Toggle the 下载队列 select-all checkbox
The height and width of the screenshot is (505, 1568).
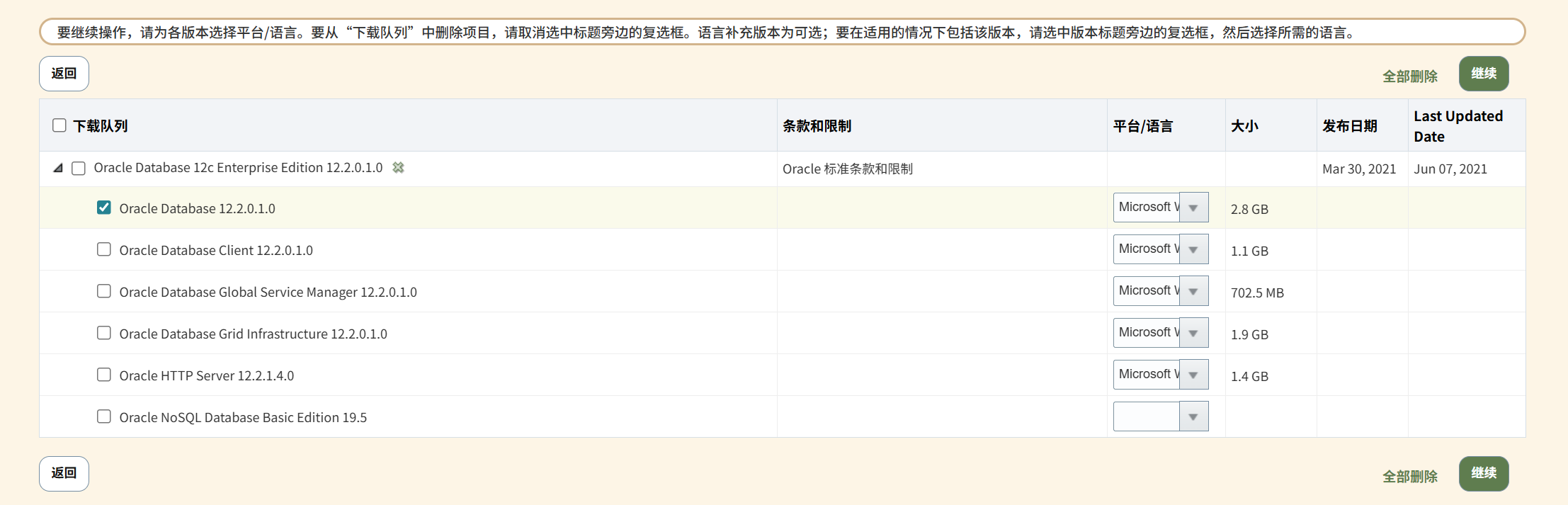[59, 125]
